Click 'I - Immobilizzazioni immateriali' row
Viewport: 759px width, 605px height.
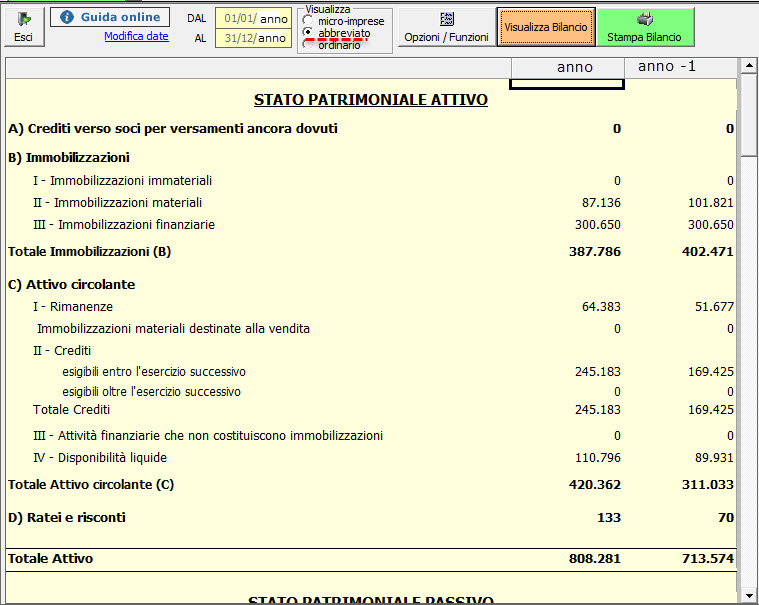(x=371, y=181)
